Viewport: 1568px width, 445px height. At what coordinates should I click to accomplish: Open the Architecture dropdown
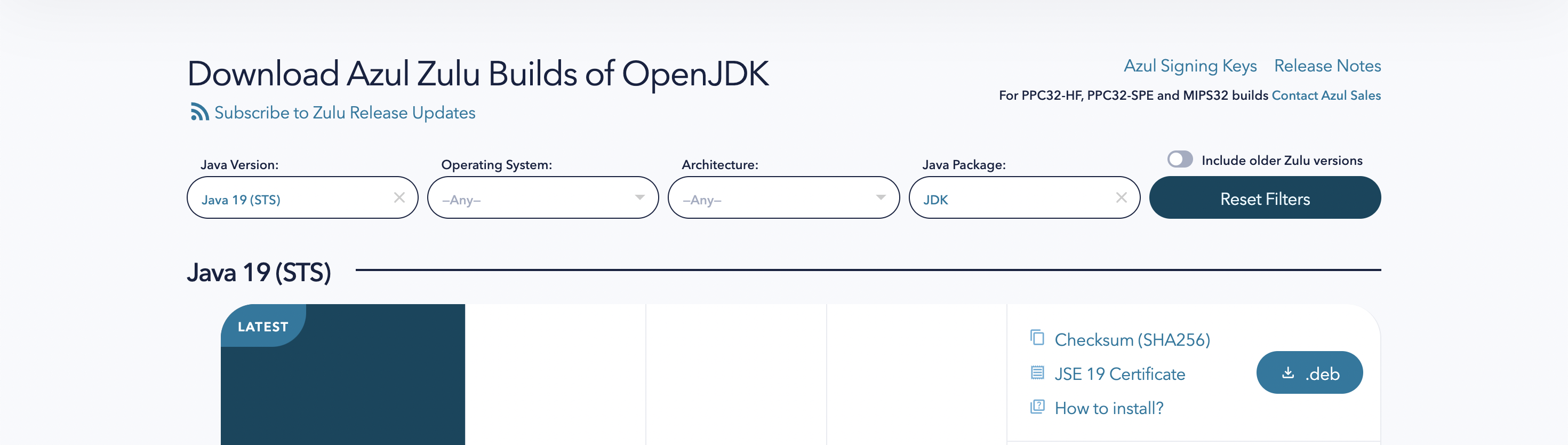tap(783, 198)
